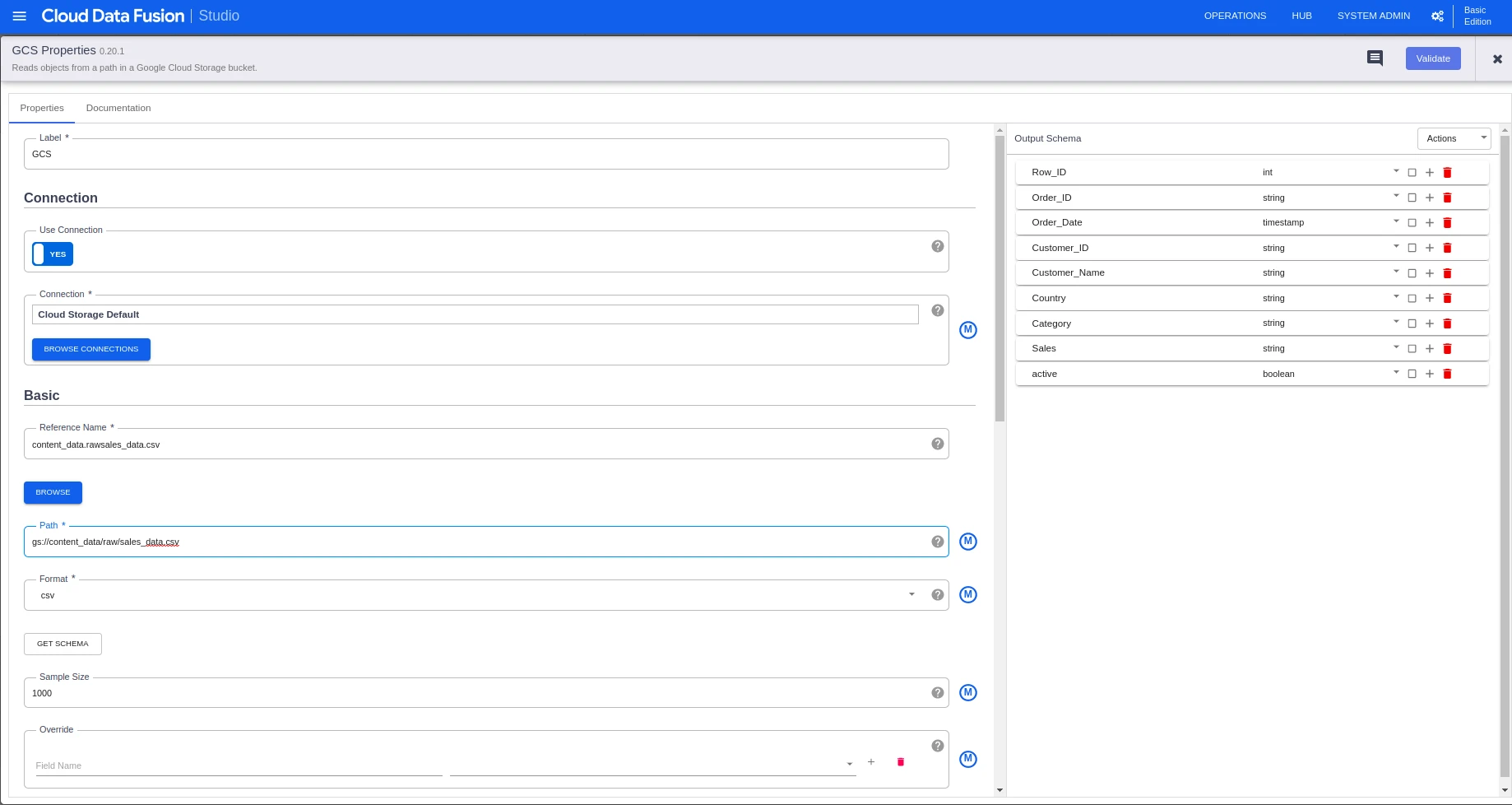This screenshot has height=805, width=1512.
Task: Close the GCS Properties panel
Action: [x=1497, y=58]
